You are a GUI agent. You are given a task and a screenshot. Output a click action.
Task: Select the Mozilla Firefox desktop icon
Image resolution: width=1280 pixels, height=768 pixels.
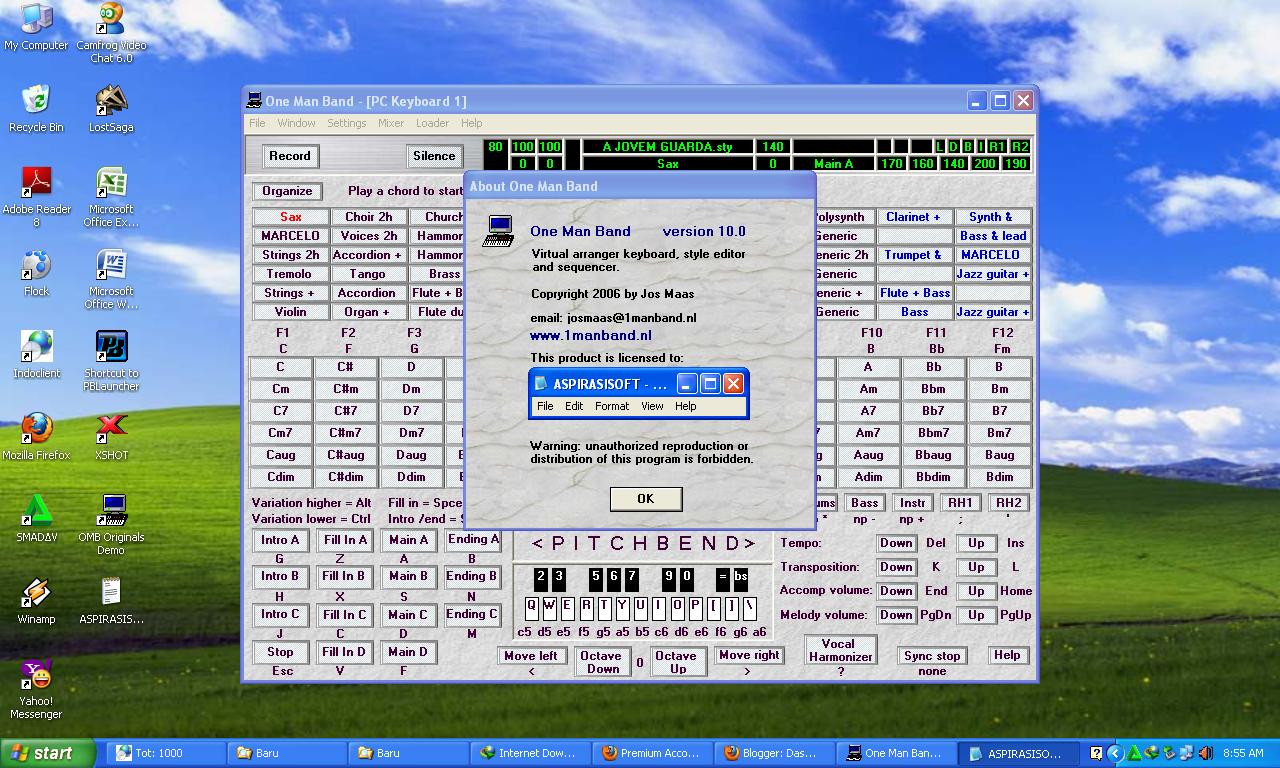(36, 437)
